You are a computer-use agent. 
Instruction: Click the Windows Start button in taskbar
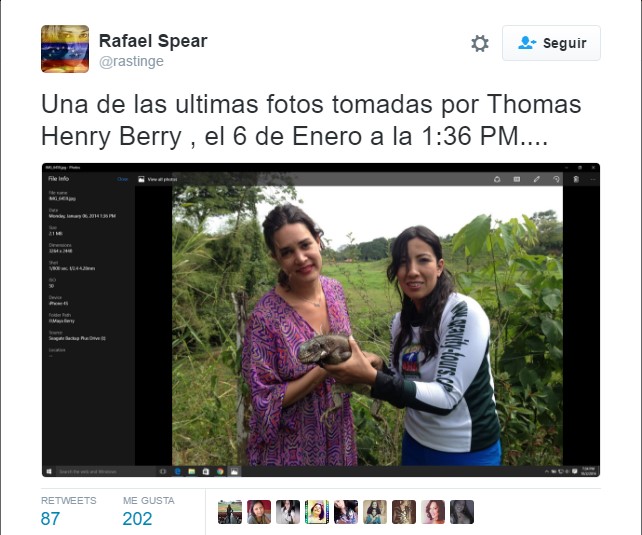pos(49,472)
